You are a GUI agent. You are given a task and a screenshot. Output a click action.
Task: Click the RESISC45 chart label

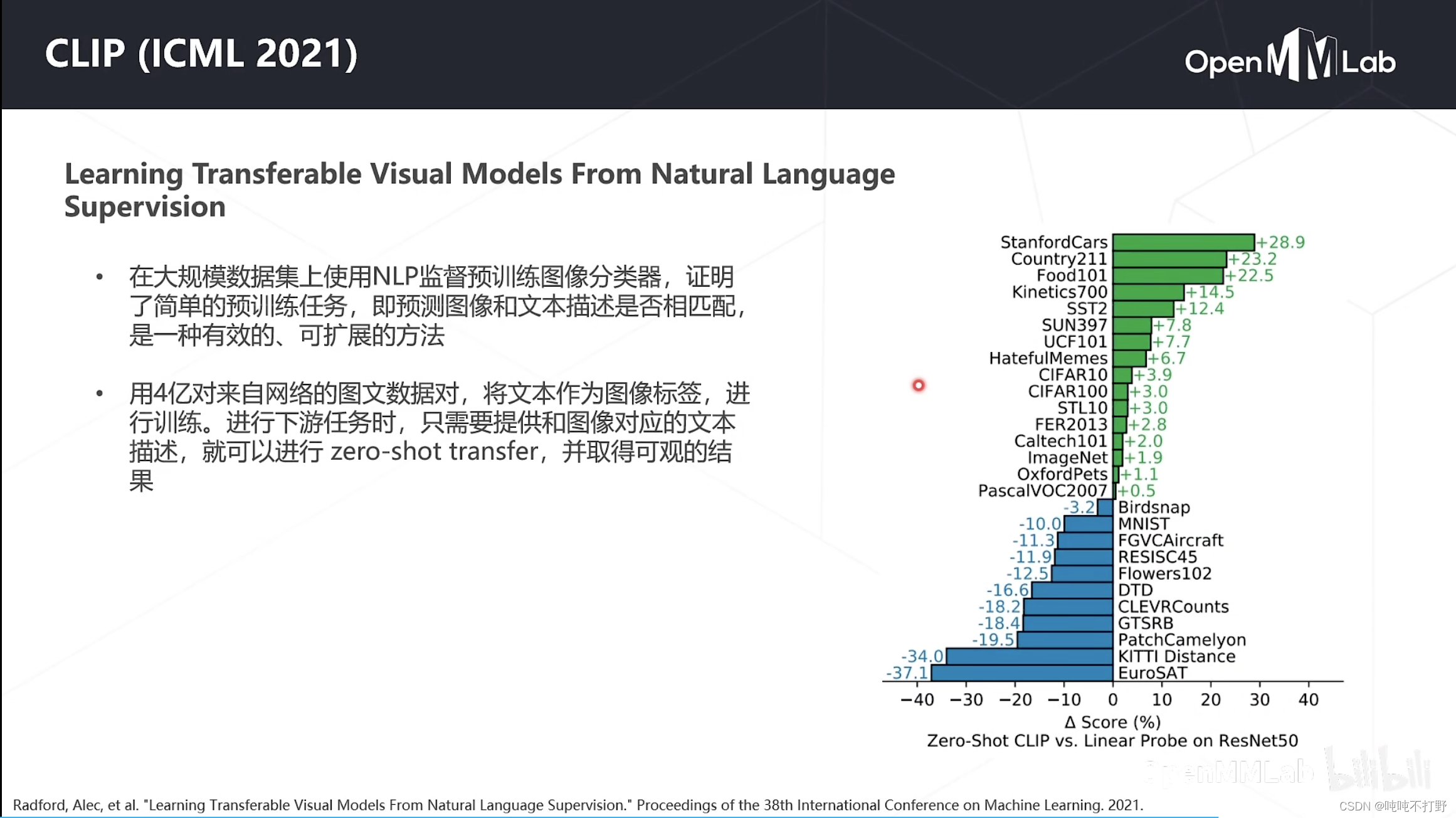(1158, 557)
